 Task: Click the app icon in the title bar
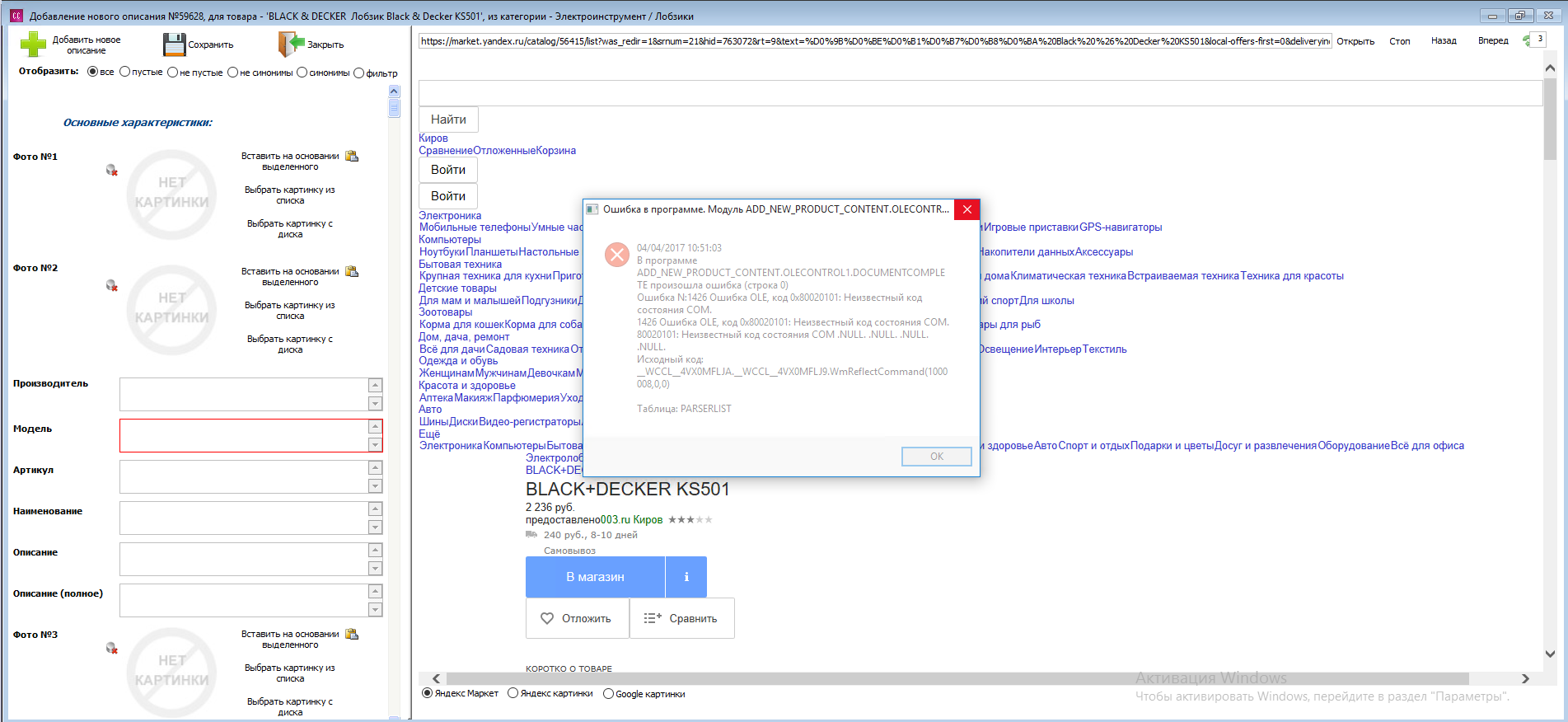pyautogui.click(x=16, y=16)
